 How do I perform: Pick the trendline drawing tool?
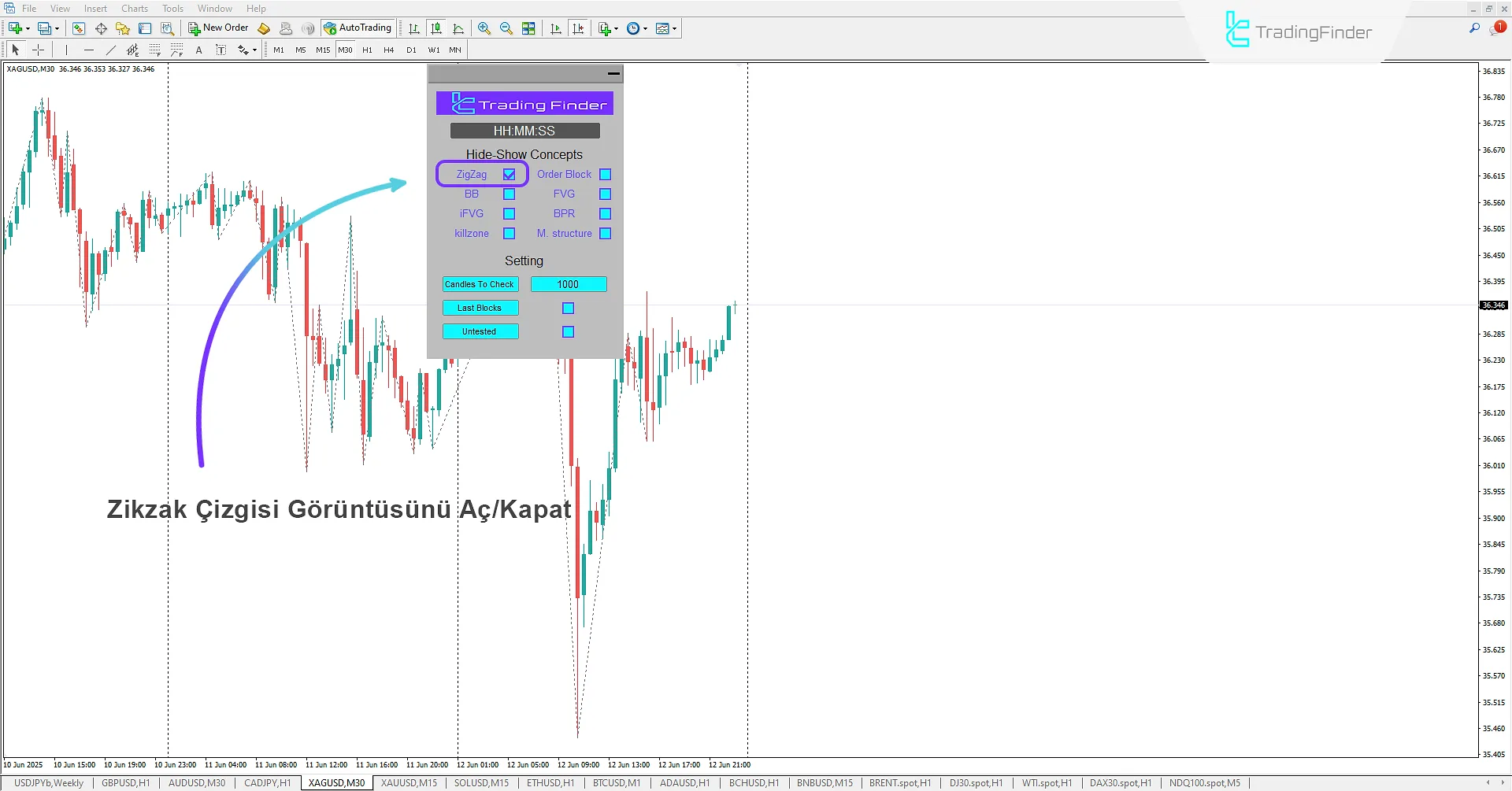point(111,50)
